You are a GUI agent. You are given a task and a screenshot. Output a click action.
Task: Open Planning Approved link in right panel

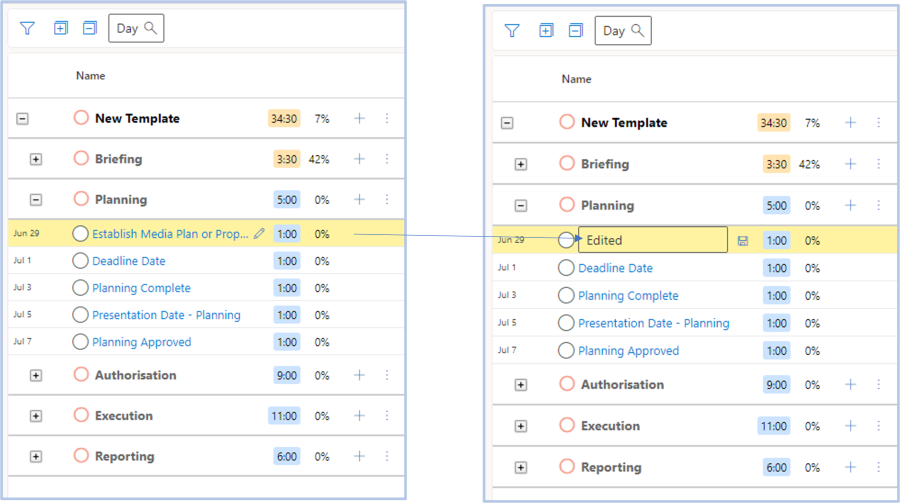628,351
